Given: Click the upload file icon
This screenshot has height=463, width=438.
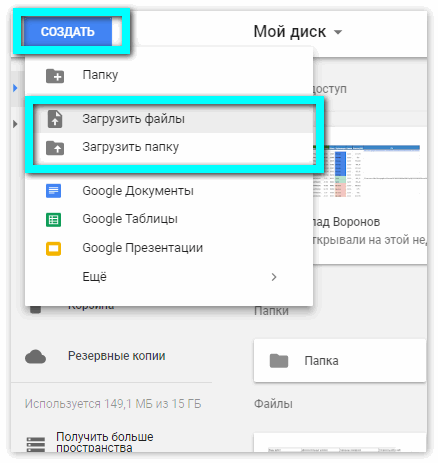Looking at the screenshot, I should pyautogui.click(x=55, y=119).
